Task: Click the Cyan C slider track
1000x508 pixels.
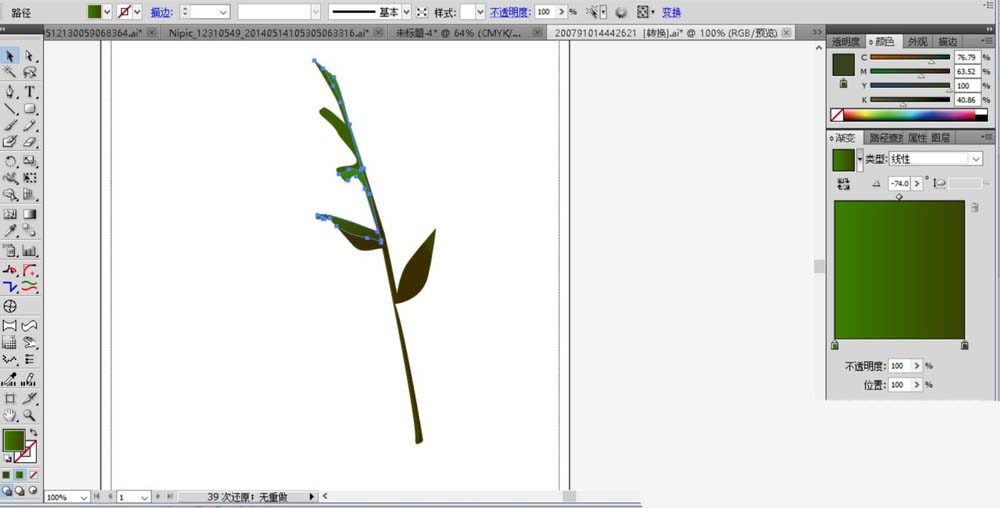Action: (910, 57)
